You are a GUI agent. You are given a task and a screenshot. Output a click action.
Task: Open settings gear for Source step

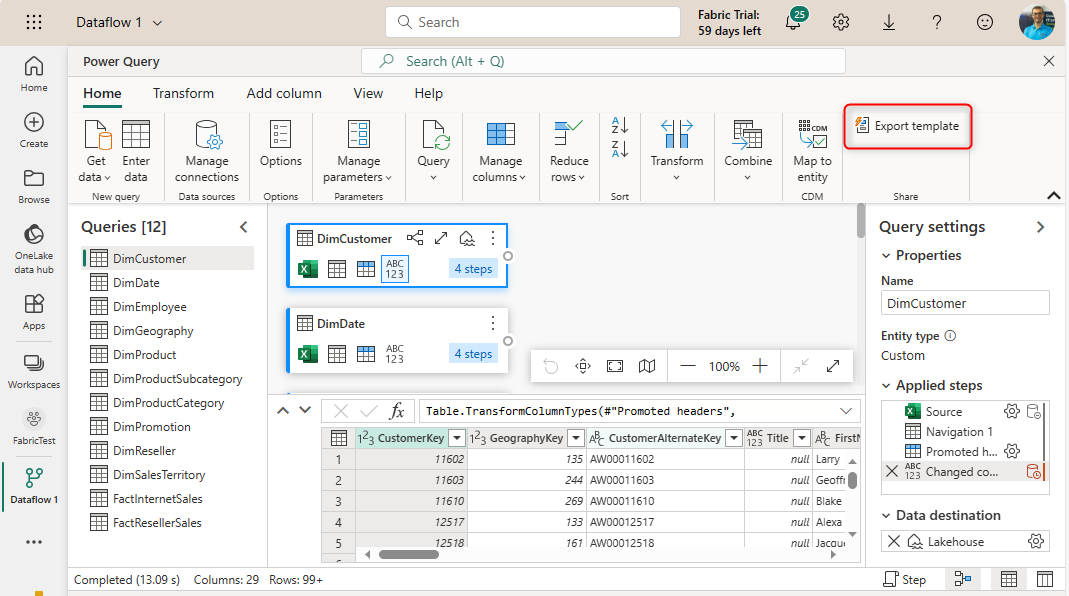(1011, 411)
